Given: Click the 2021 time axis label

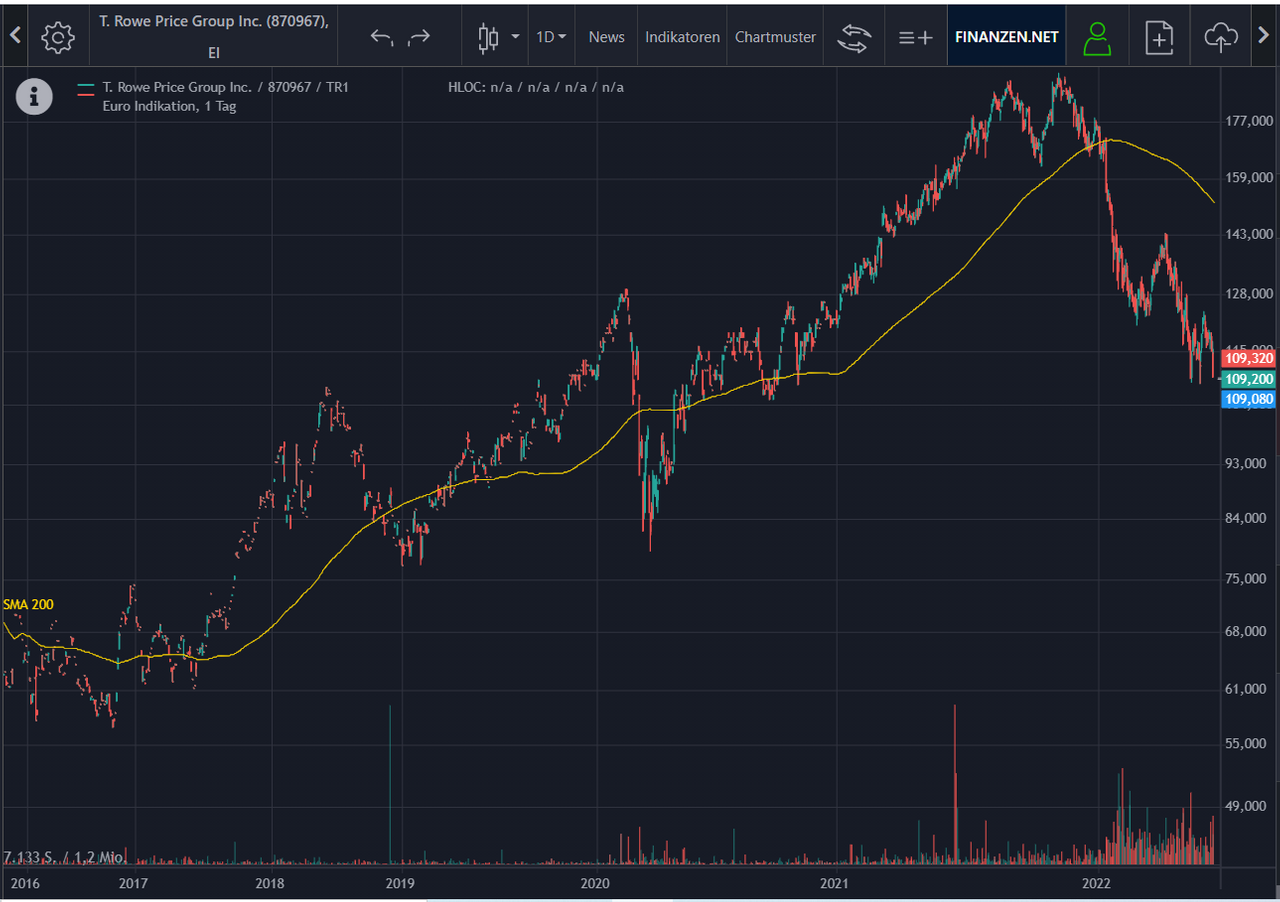Looking at the screenshot, I should point(834,883).
